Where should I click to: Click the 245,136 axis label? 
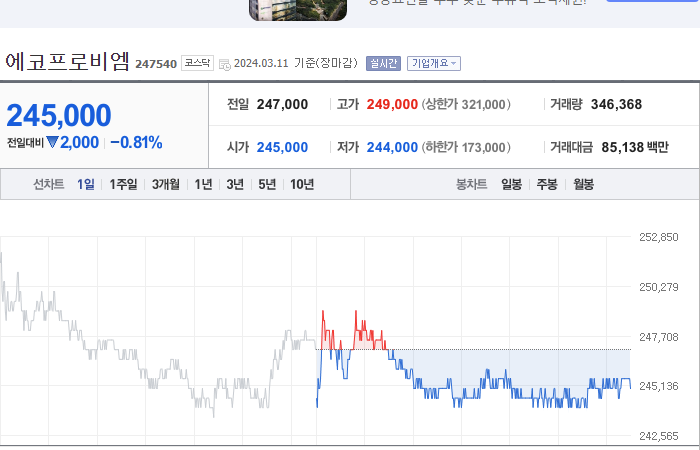click(658, 386)
